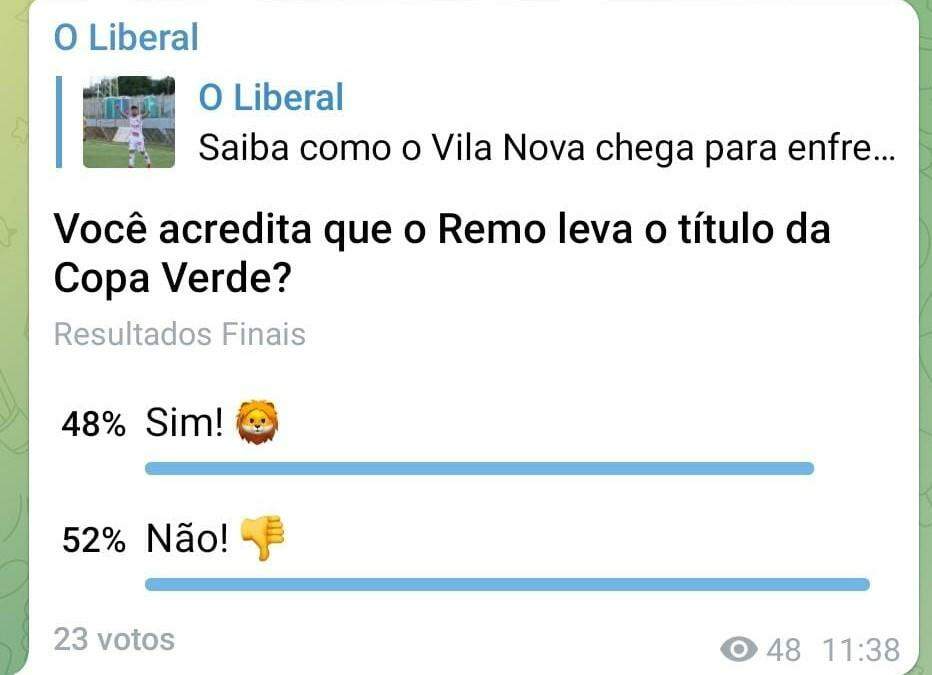Image resolution: width=932 pixels, height=675 pixels.
Task: Click the Resultados Finais label
Action: click(x=179, y=334)
